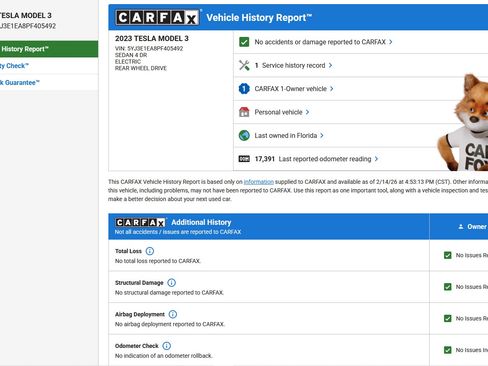The width and height of the screenshot is (488, 366).
Task: Click the CARFAX fox mascot image
Action: [464, 123]
